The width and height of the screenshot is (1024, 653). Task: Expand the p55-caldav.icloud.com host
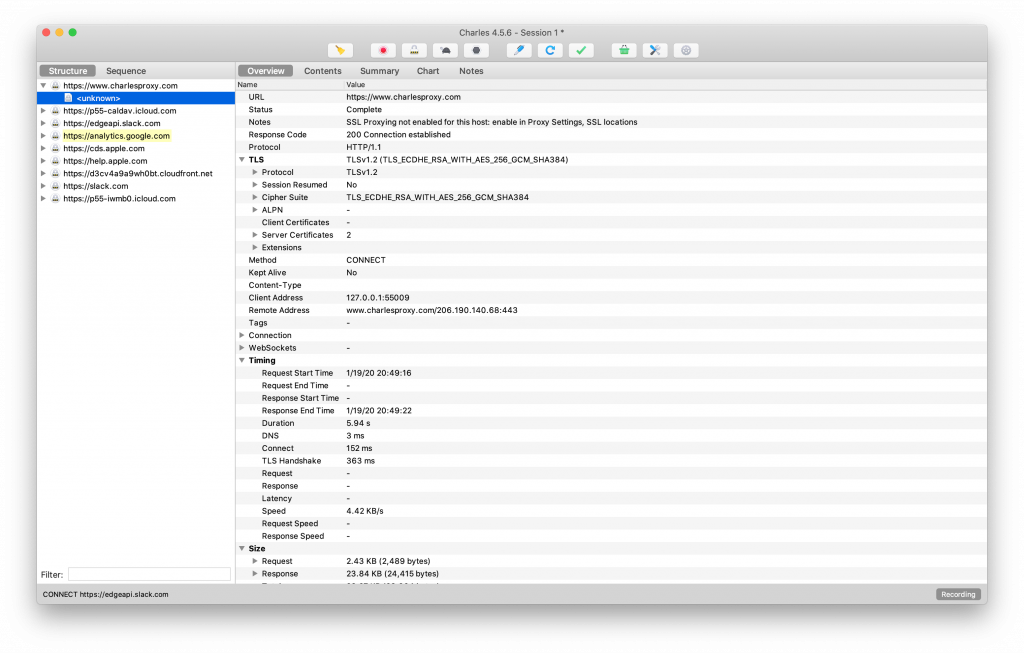44,111
